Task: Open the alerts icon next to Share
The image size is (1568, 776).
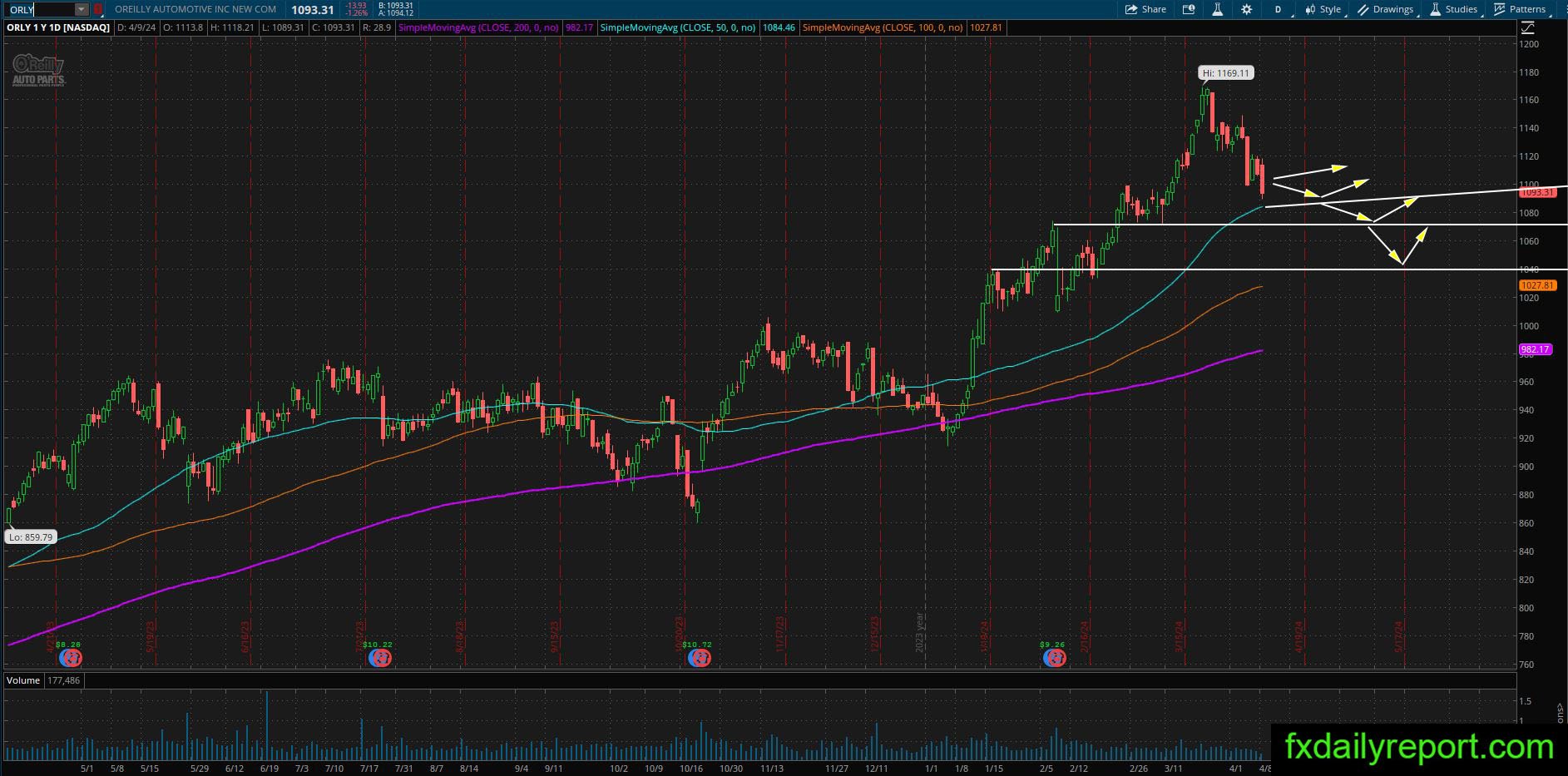Action: pyautogui.click(x=1189, y=9)
